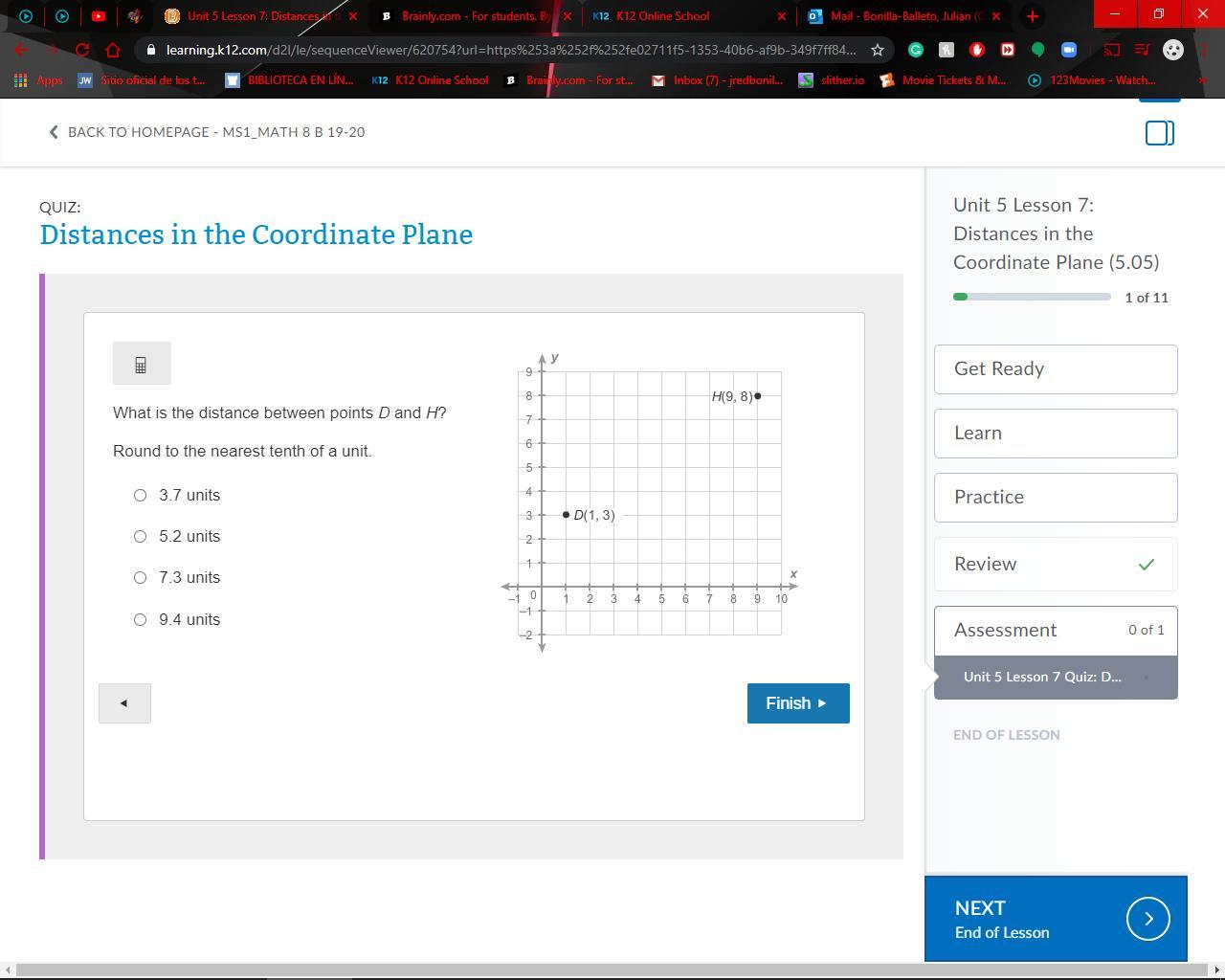The image size is (1225, 980).
Task: Bookmark the page with the star icon
Action: point(876,50)
